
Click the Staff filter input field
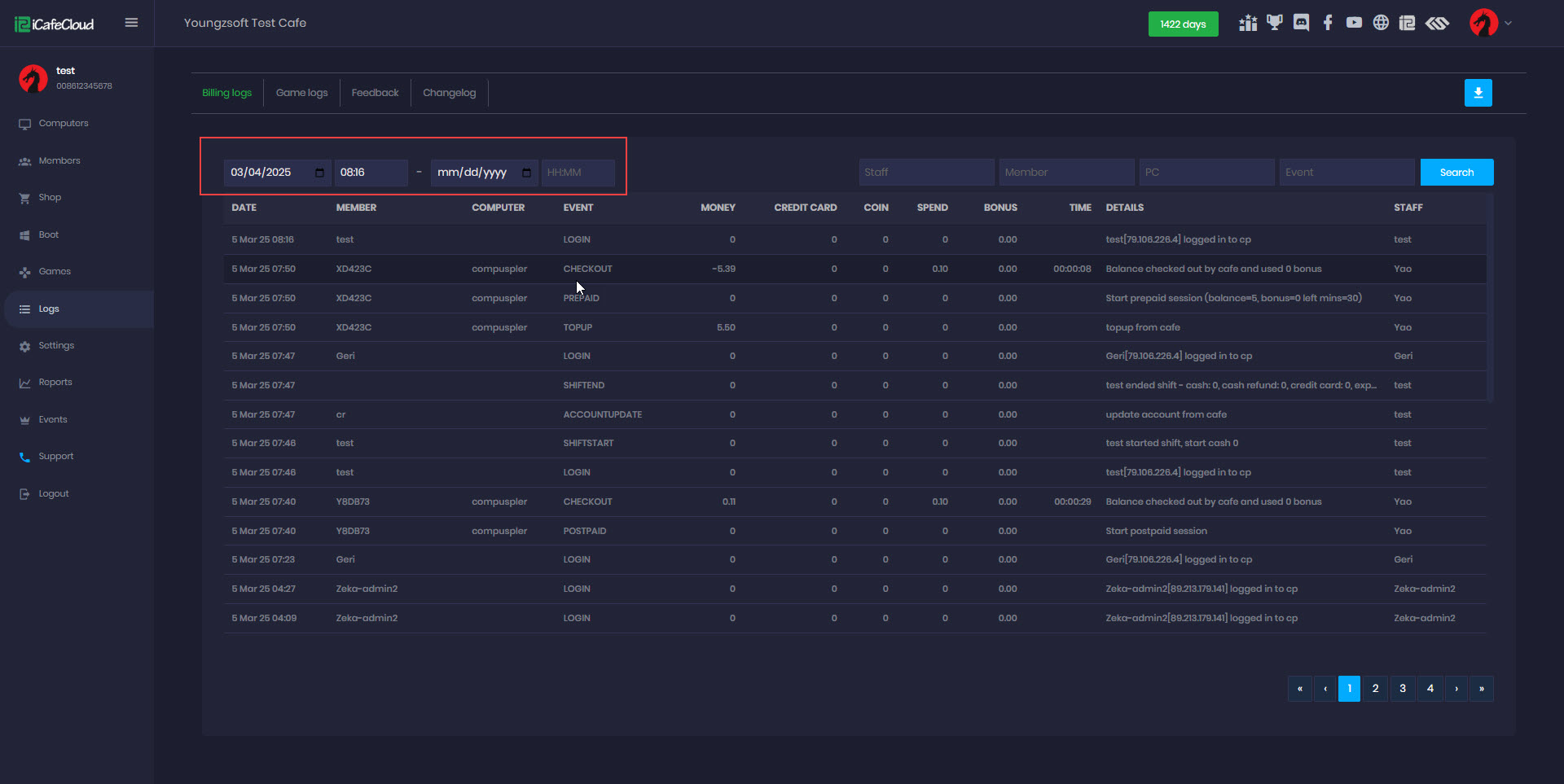[x=926, y=173]
